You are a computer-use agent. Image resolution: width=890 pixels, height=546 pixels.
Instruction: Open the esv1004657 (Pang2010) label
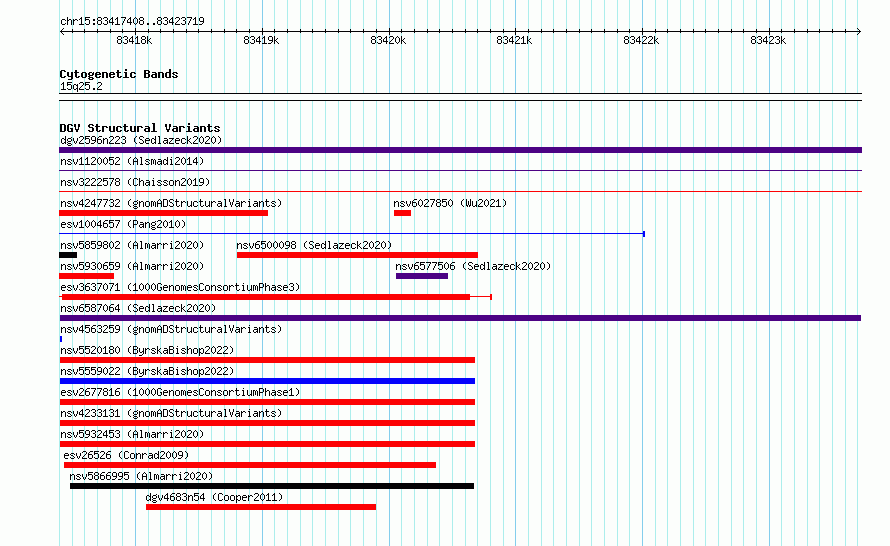[x=123, y=224]
